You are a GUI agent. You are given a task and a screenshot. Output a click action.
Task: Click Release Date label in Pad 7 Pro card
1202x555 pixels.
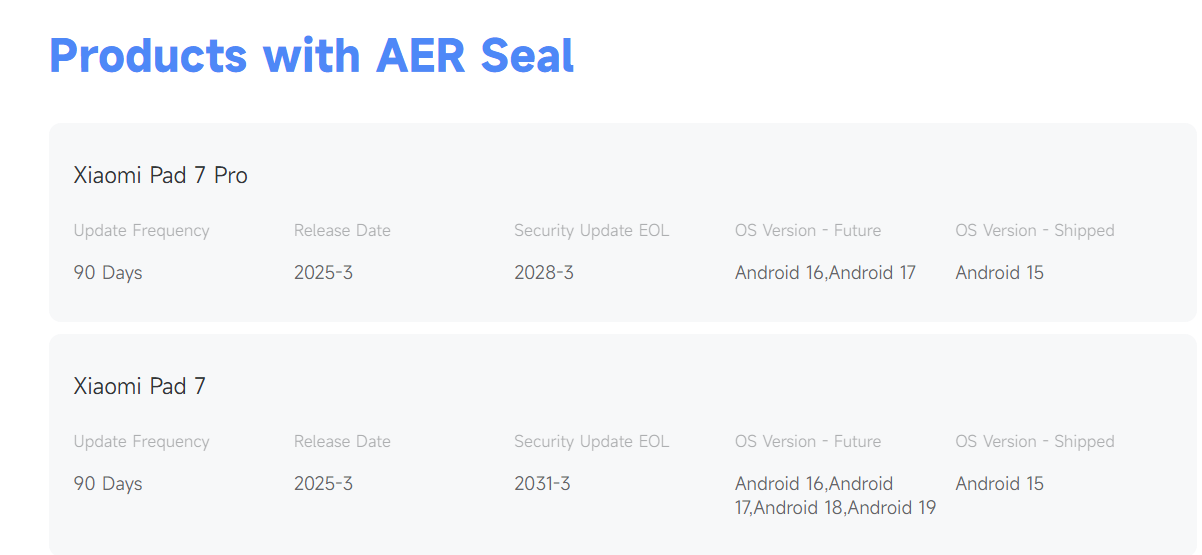click(342, 230)
